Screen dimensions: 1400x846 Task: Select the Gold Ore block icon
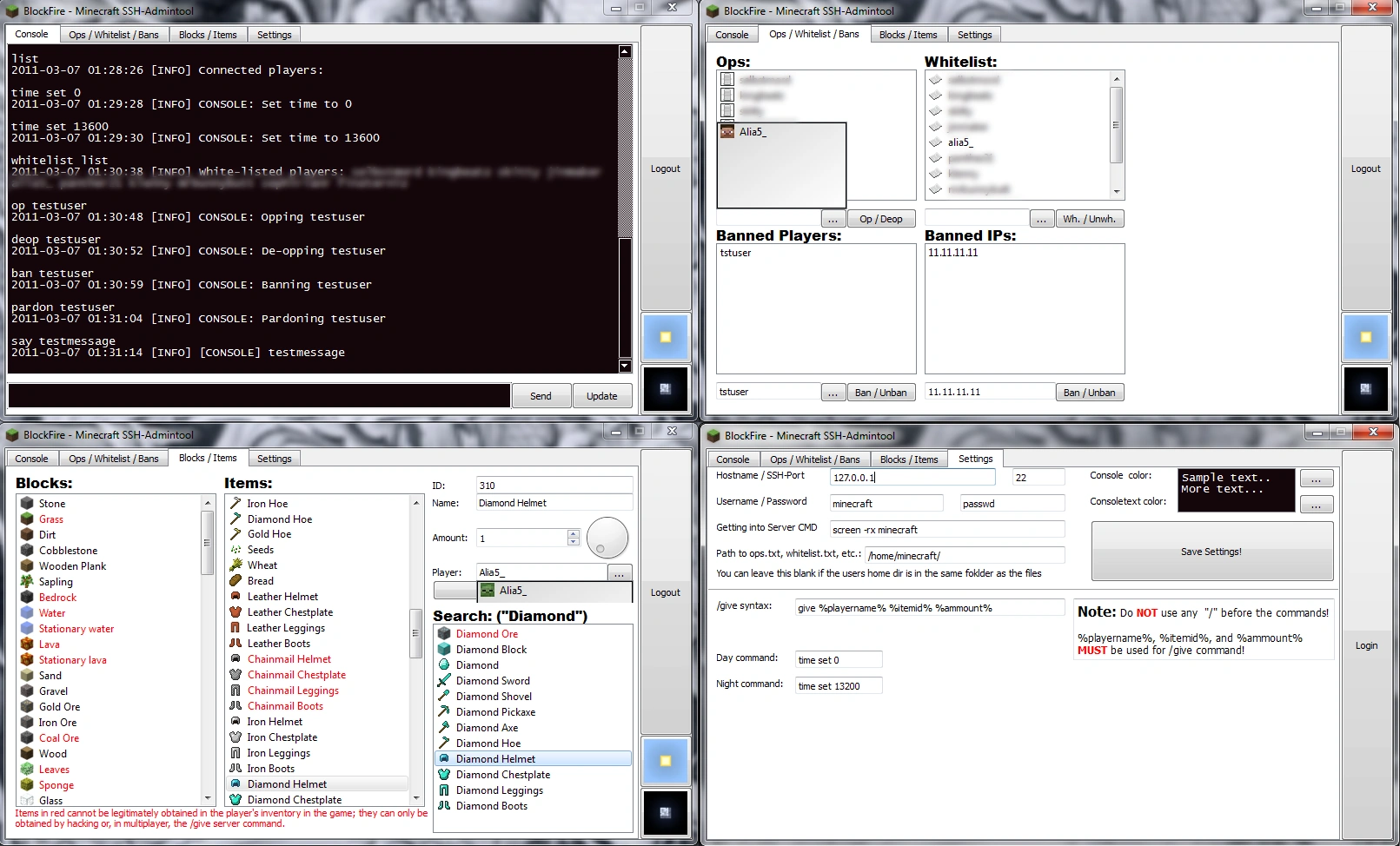(x=27, y=707)
